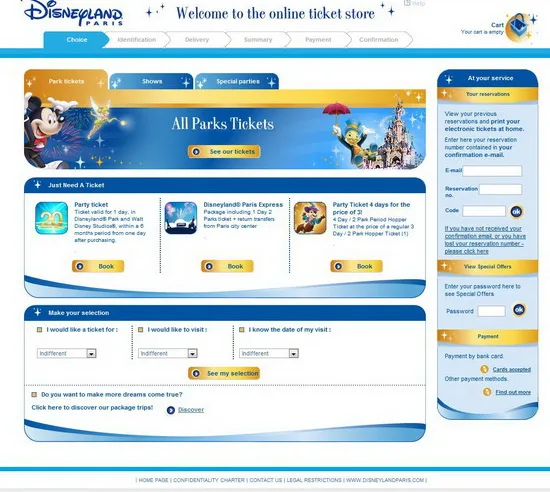Image resolution: width=550 pixels, height=492 pixels.
Task: Click the icon beside Find out more
Action: [x=487, y=392]
